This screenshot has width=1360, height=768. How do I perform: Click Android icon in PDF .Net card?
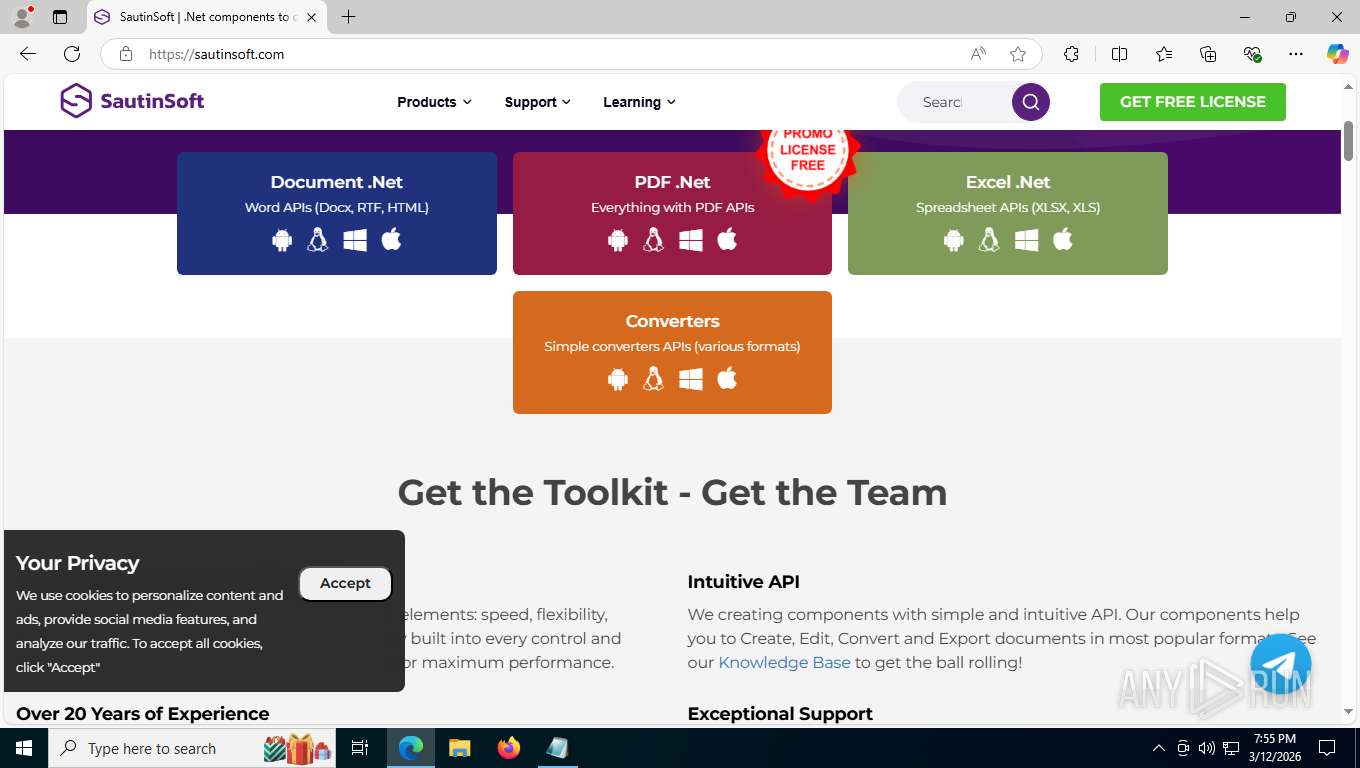tap(618, 240)
